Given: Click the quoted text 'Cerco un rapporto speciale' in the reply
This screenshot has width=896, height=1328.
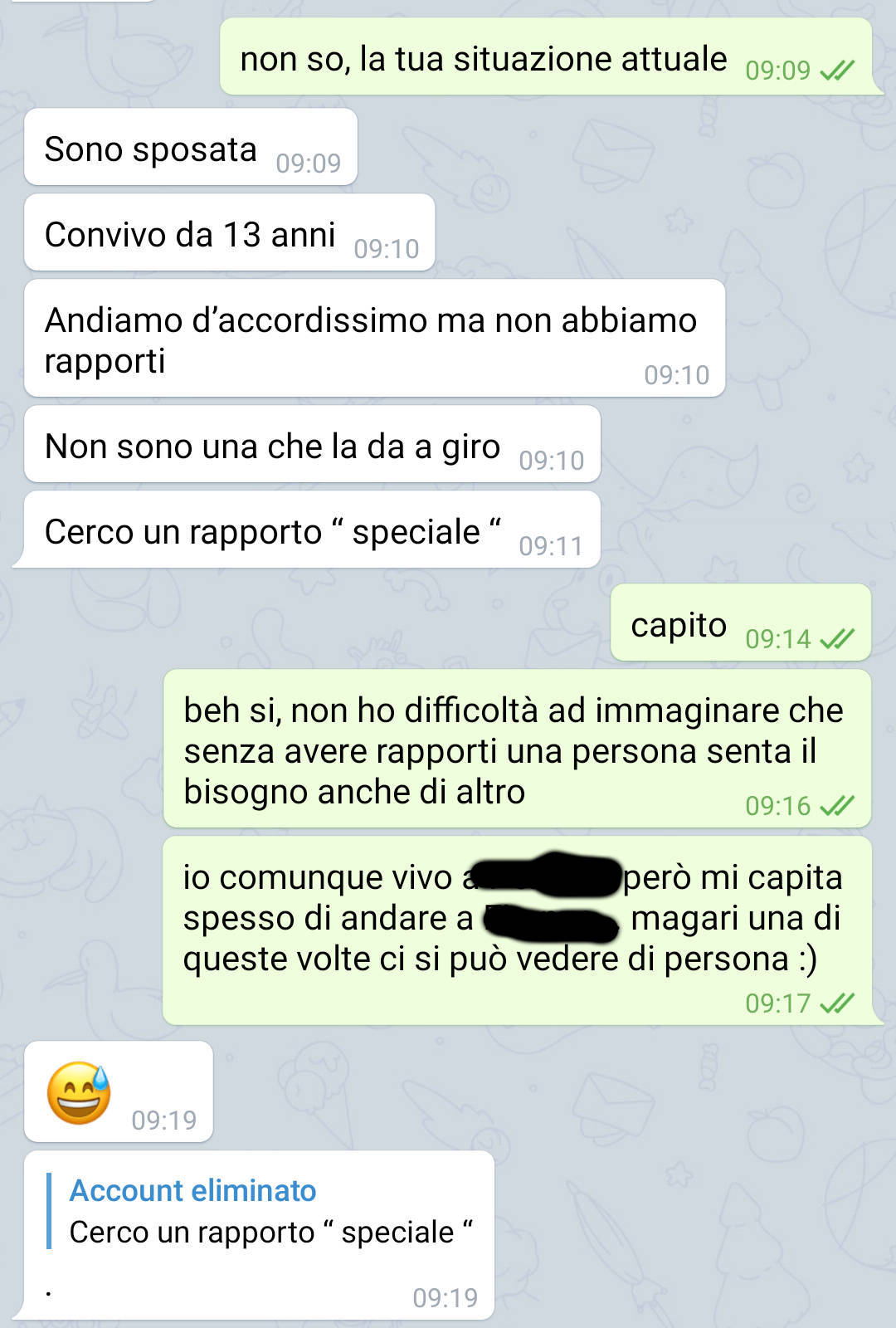Looking at the screenshot, I should click(271, 1233).
